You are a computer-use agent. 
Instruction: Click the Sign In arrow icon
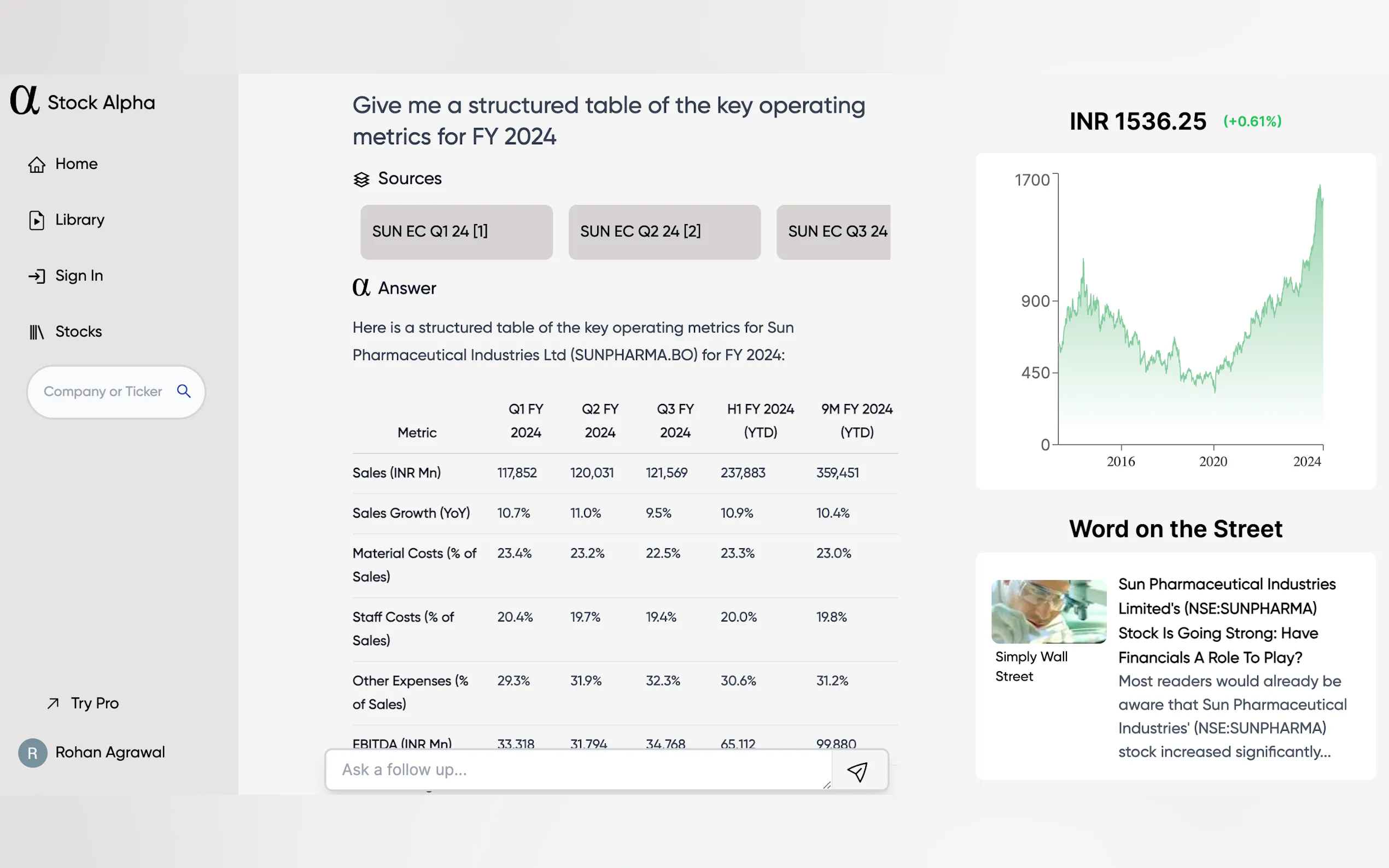[x=37, y=276]
